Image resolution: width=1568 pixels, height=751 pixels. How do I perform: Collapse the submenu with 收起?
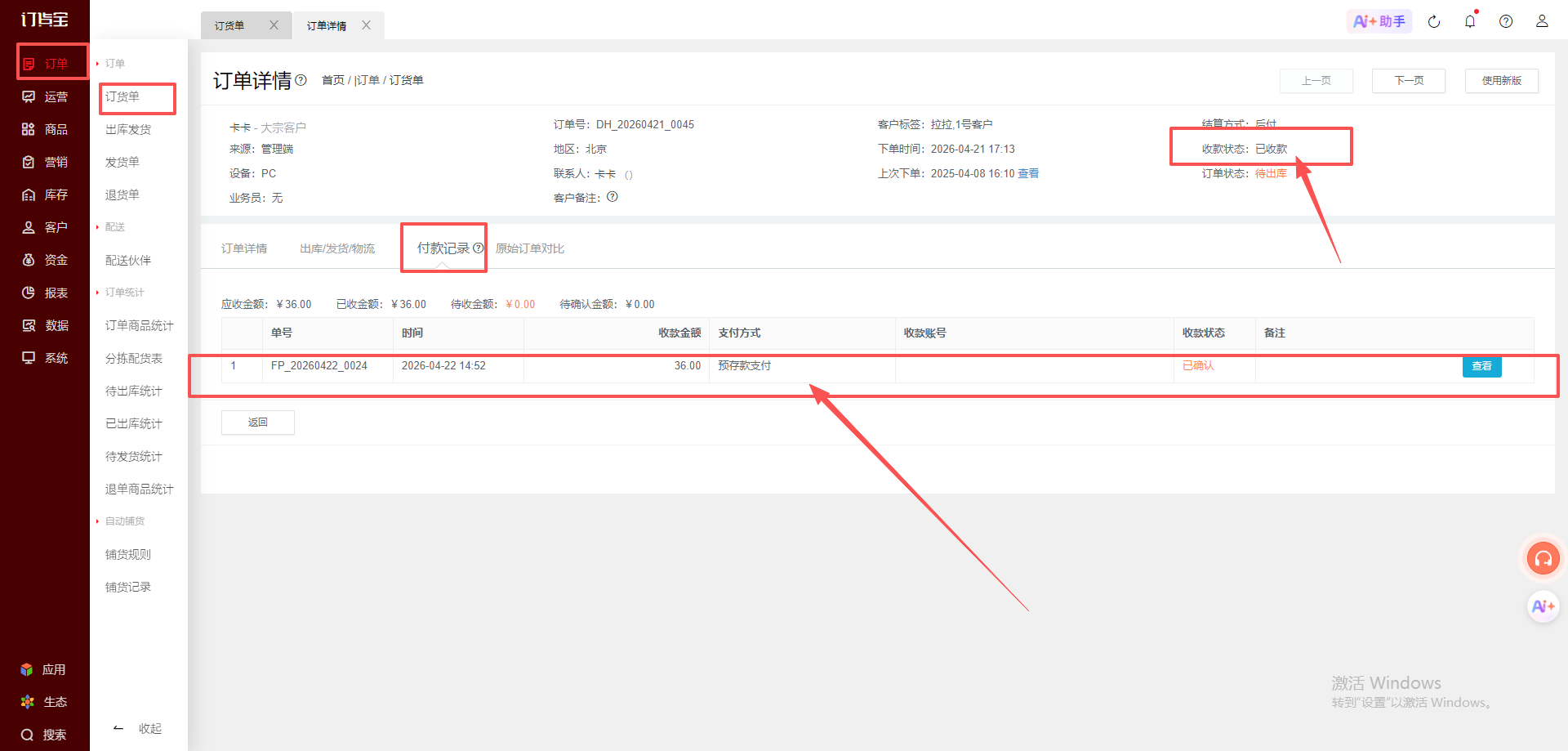[x=138, y=728]
